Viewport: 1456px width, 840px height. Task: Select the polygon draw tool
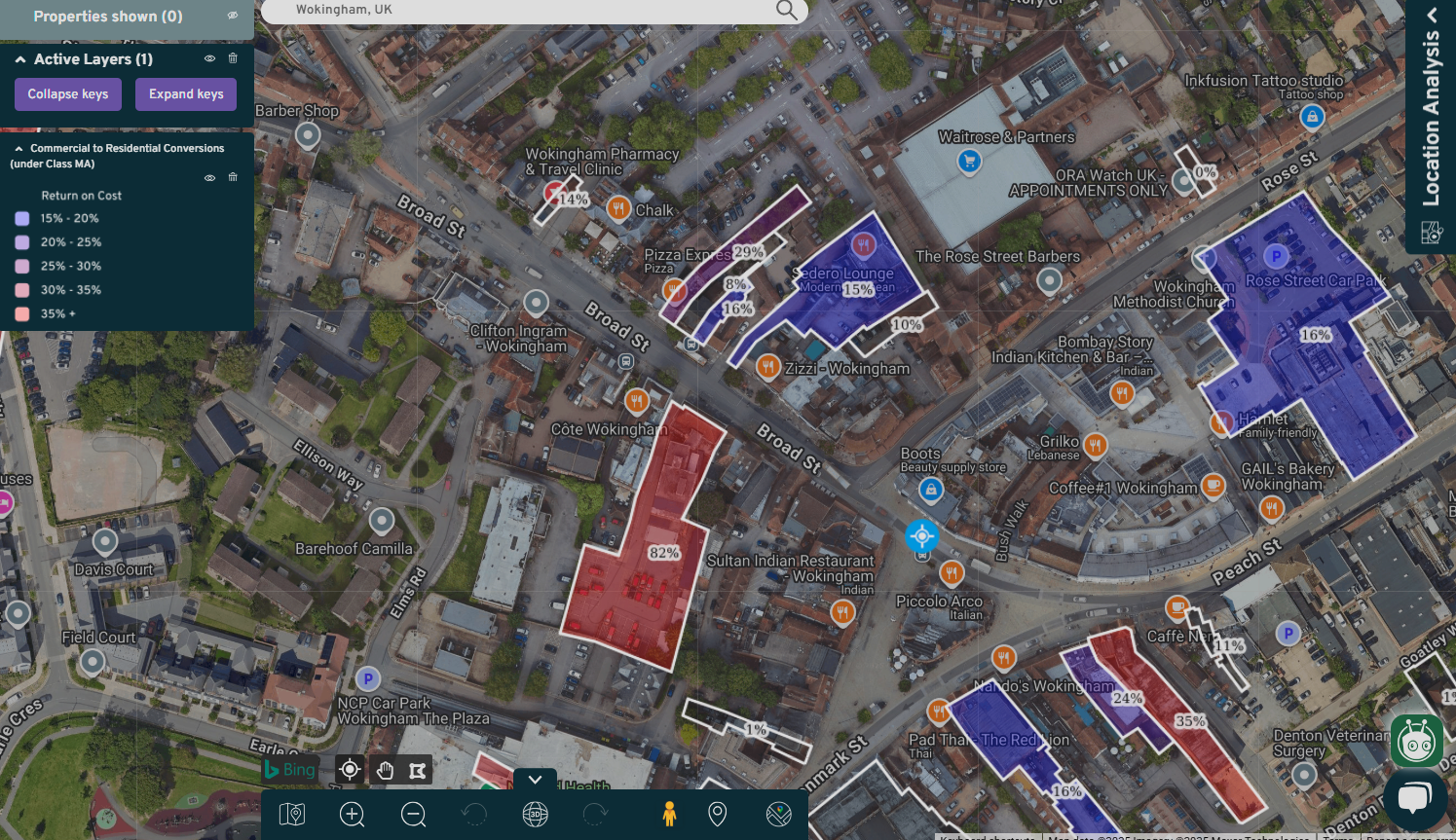pyautogui.click(x=418, y=771)
